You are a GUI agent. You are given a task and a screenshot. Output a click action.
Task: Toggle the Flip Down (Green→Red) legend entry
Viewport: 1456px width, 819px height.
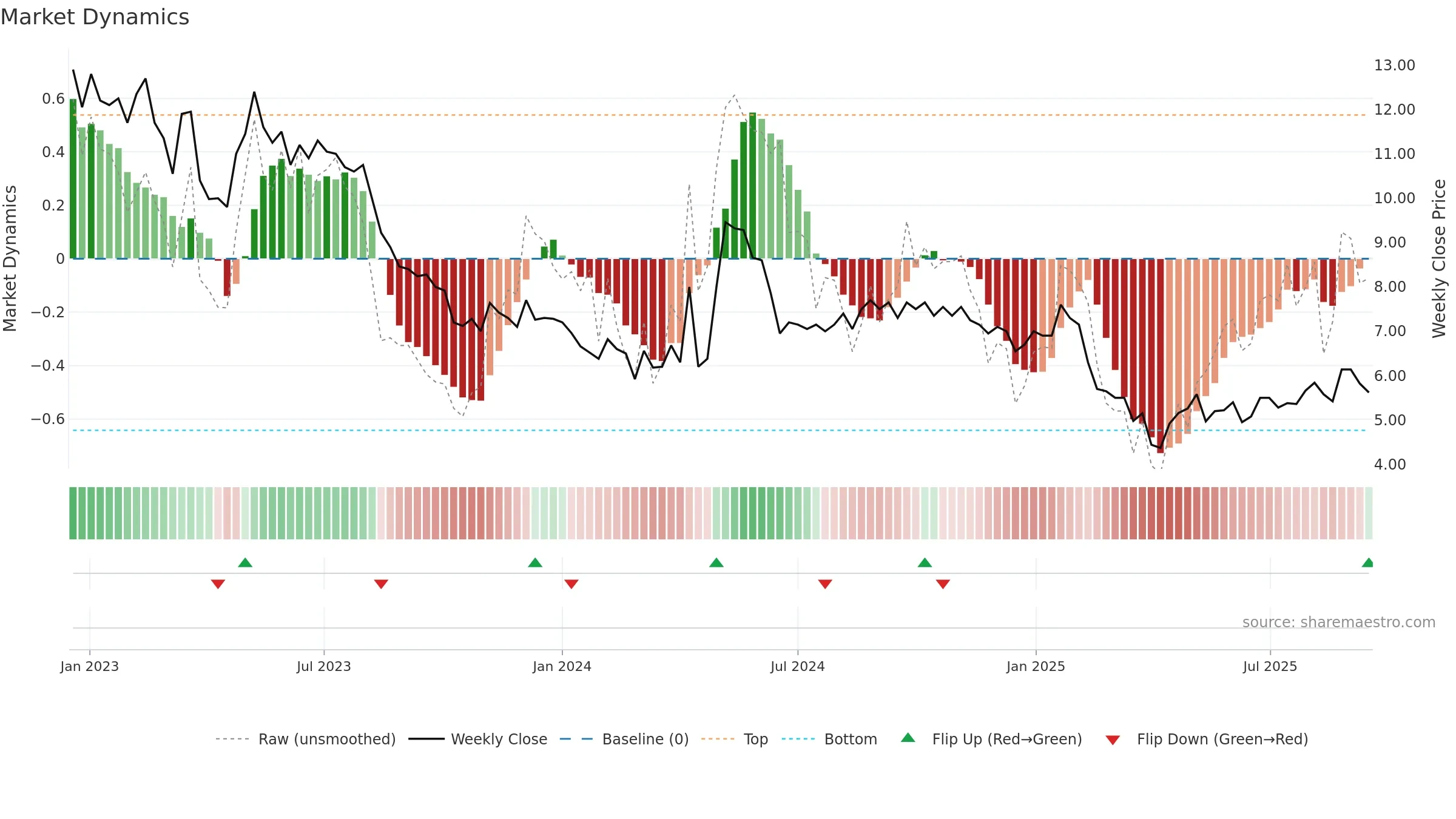[x=1206, y=739]
